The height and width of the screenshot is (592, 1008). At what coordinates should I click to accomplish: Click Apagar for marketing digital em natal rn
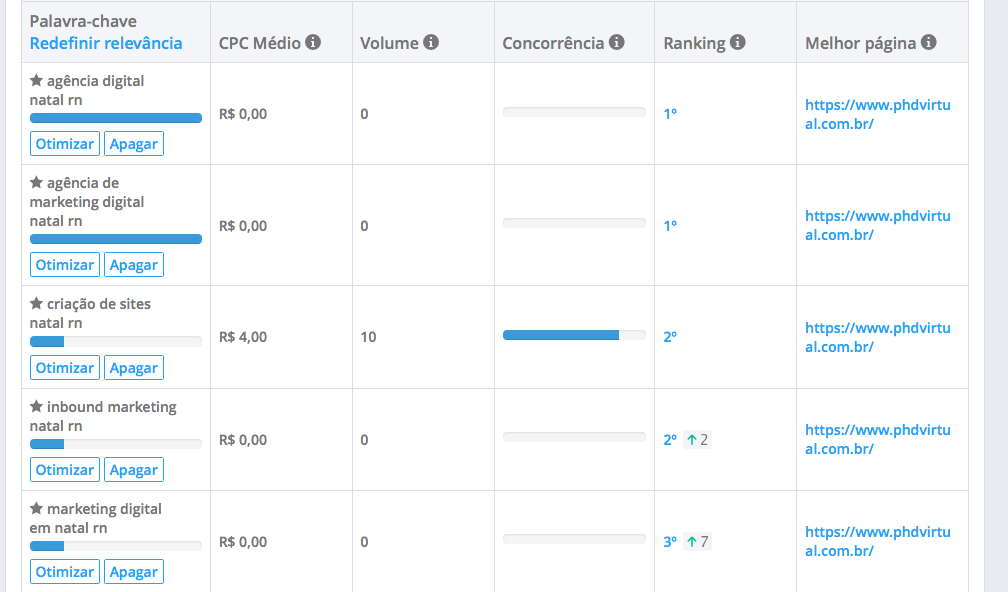134,572
